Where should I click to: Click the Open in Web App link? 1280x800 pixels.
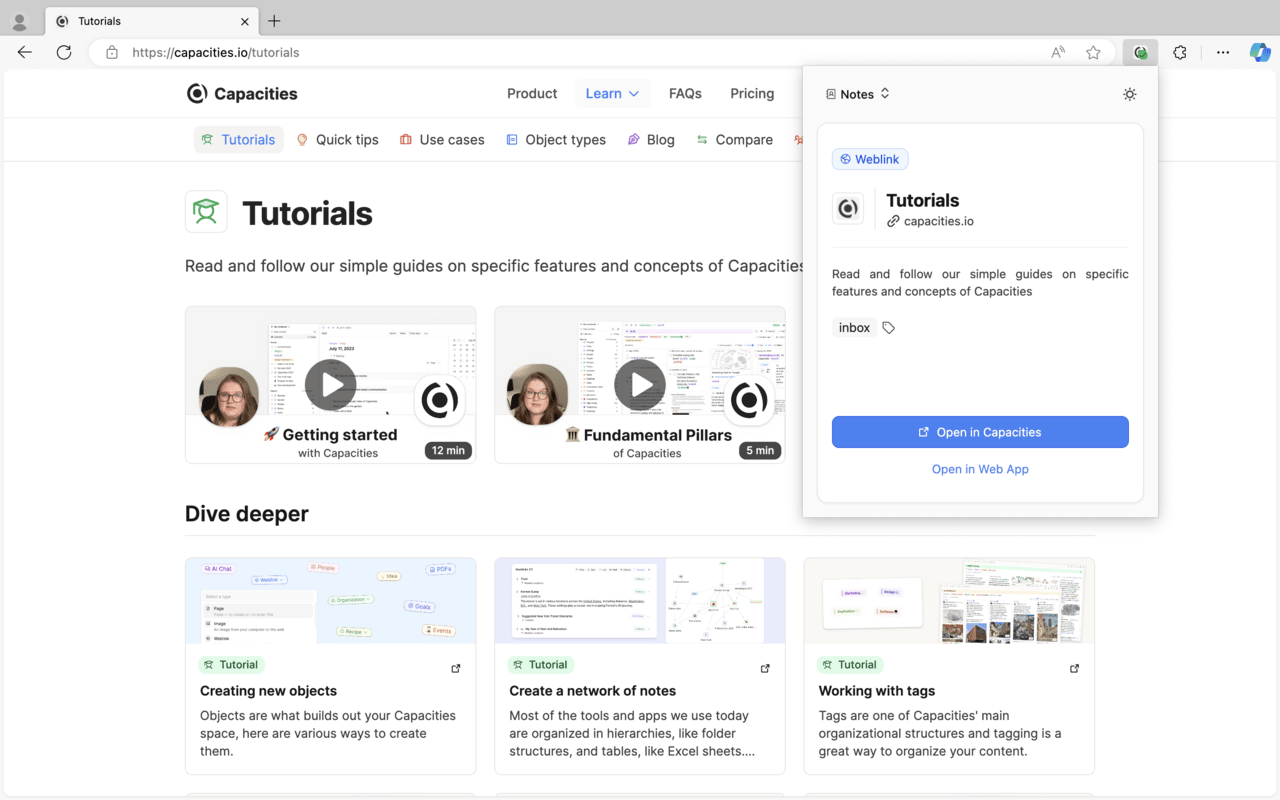coord(980,469)
